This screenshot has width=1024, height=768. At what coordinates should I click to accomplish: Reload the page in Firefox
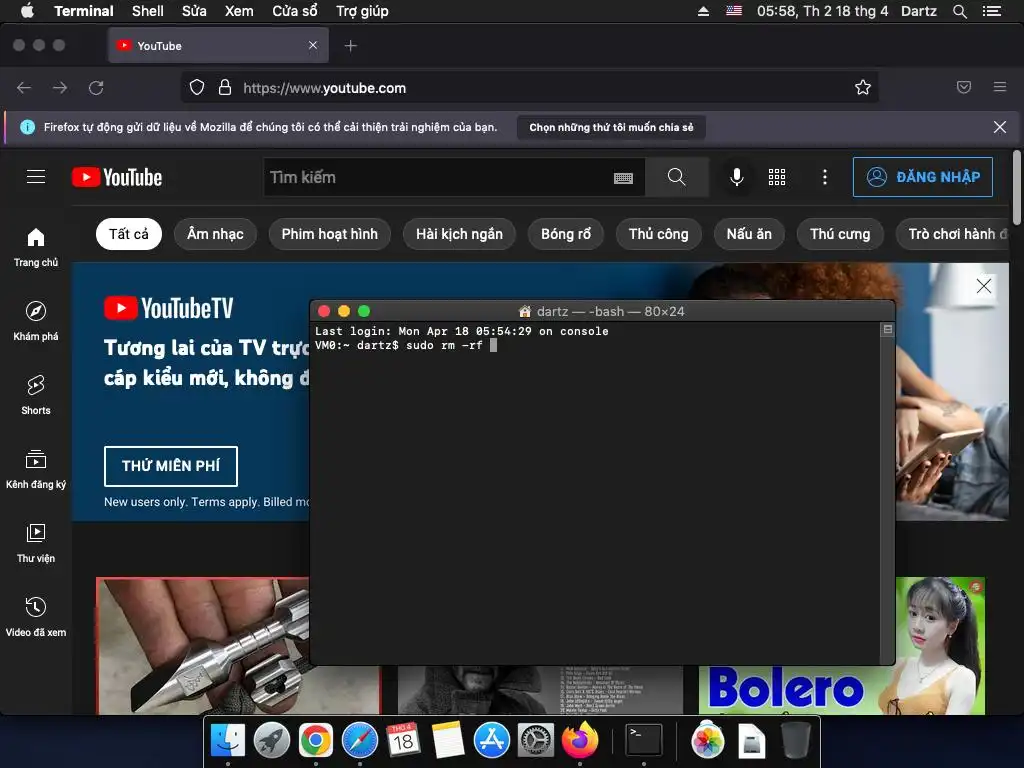click(x=96, y=88)
